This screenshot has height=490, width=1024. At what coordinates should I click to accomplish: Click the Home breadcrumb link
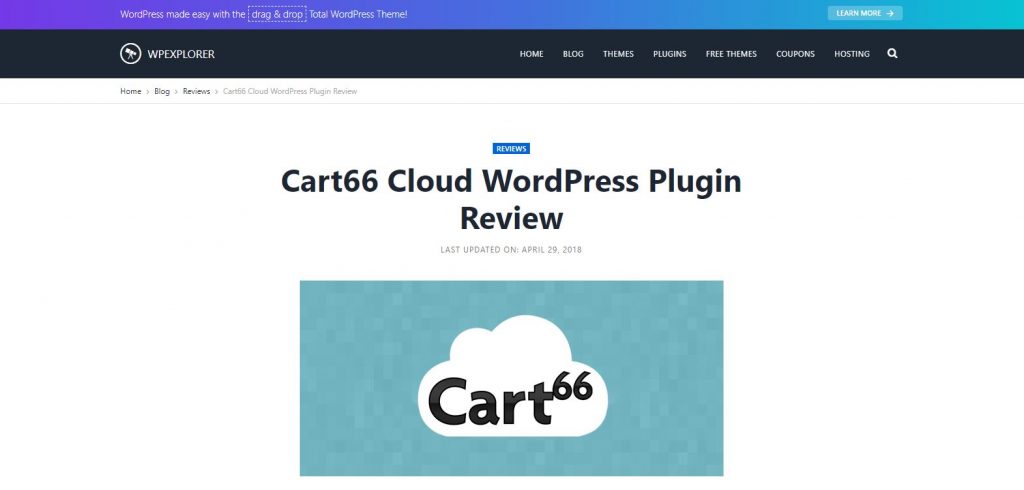pos(131,91)
